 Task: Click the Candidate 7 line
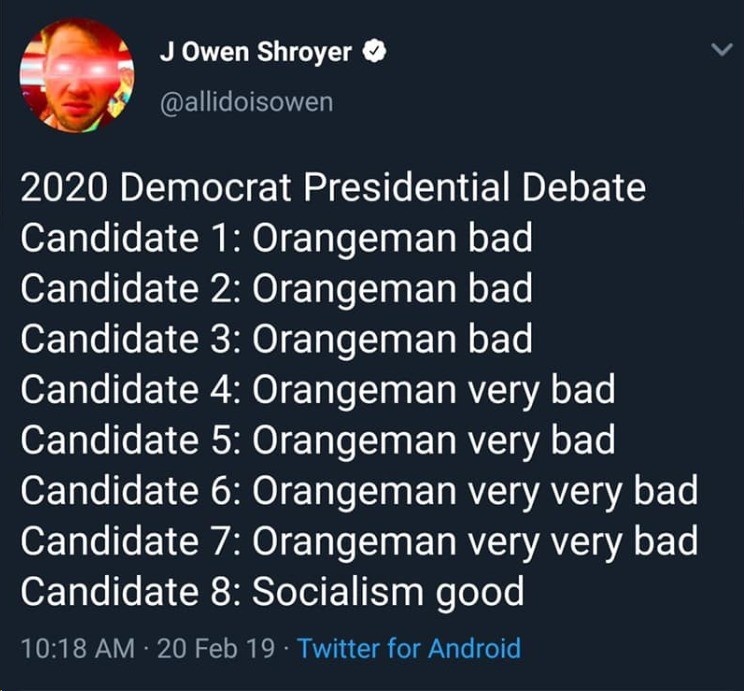(359, 542)
